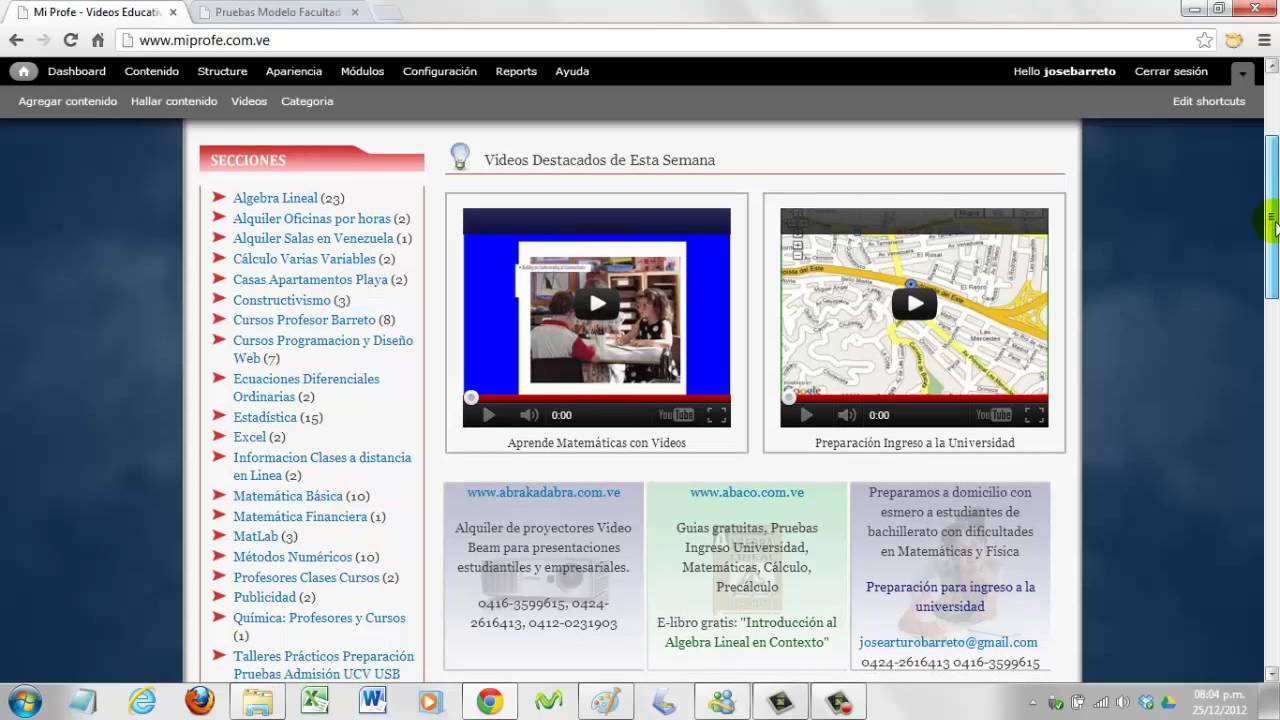1280x720 pixels.
Task: Switch to the Pruebas Modelo Facultad tab
Action: pos(278,12)
